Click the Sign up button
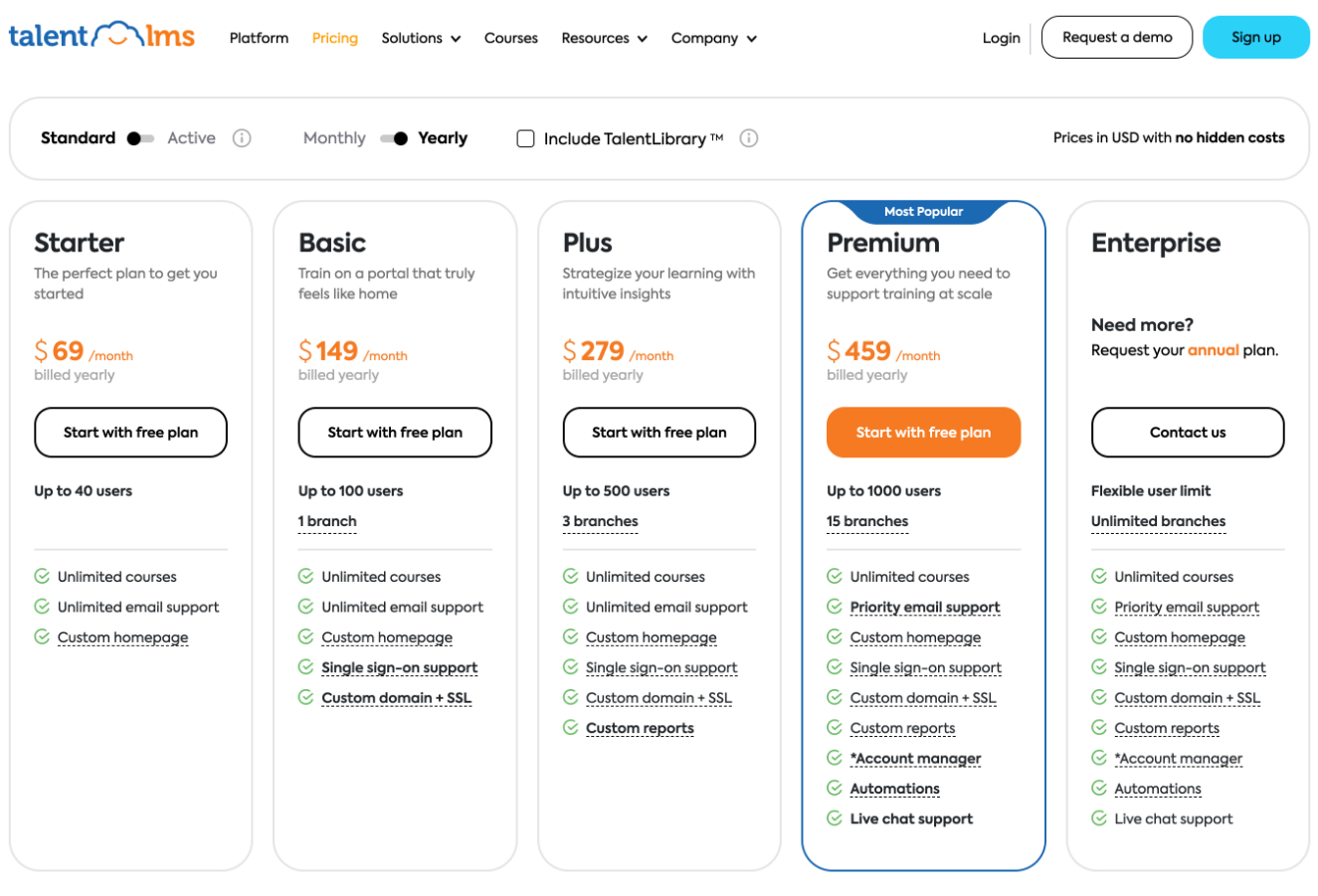Image resolution: width=1318 pixels, height=896 pixels. tap(1255, 37)
